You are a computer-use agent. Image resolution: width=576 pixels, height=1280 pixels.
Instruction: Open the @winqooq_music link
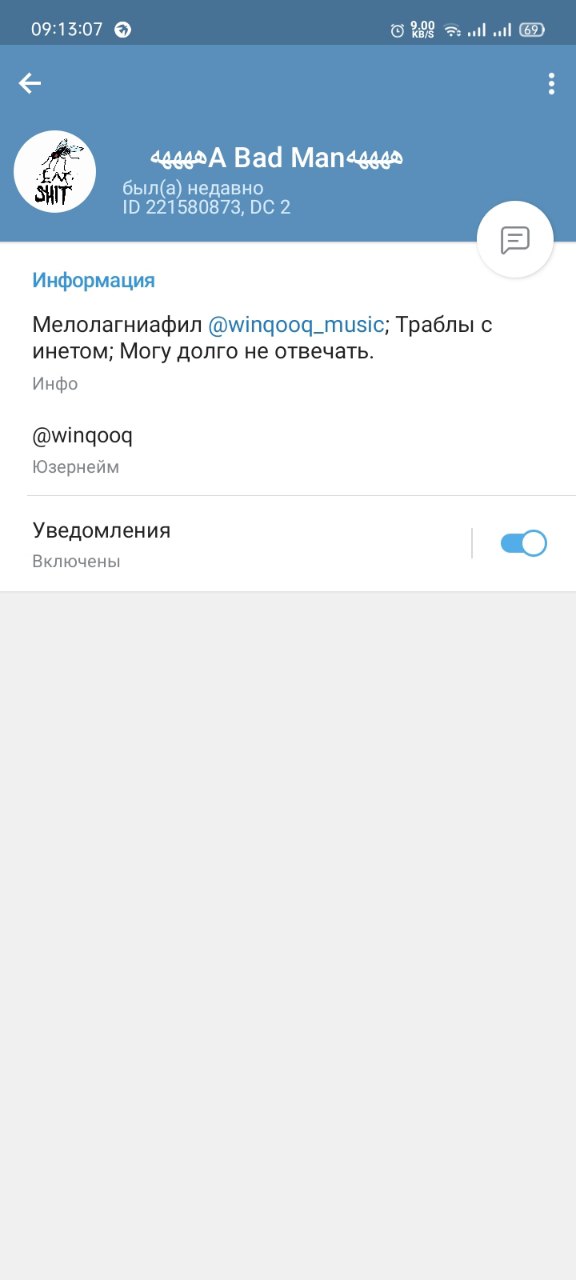pyautogui.click(x=296, y=325)
